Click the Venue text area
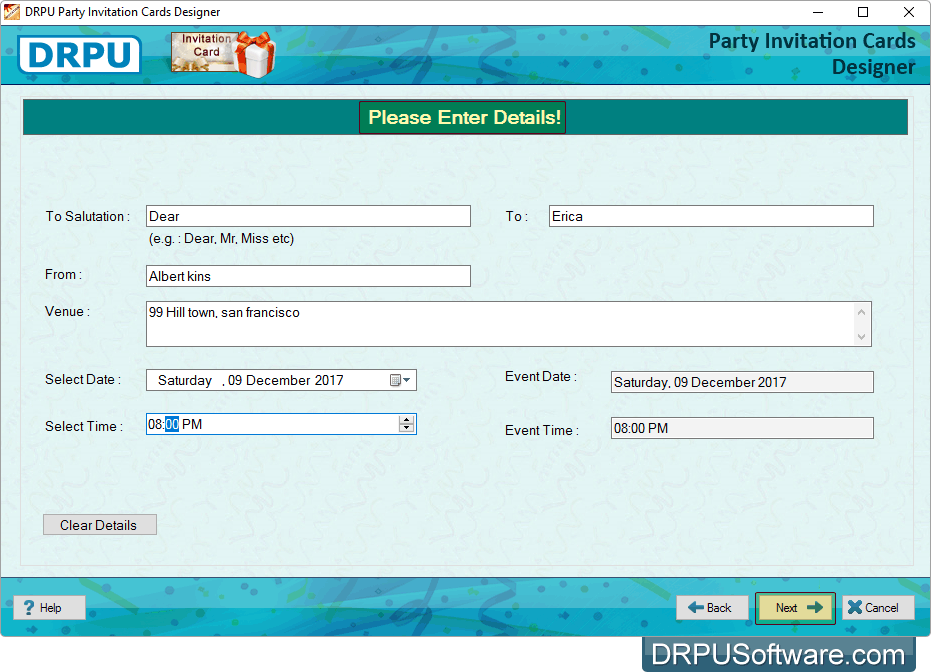931x672 pixels. [x=508, y=324]
